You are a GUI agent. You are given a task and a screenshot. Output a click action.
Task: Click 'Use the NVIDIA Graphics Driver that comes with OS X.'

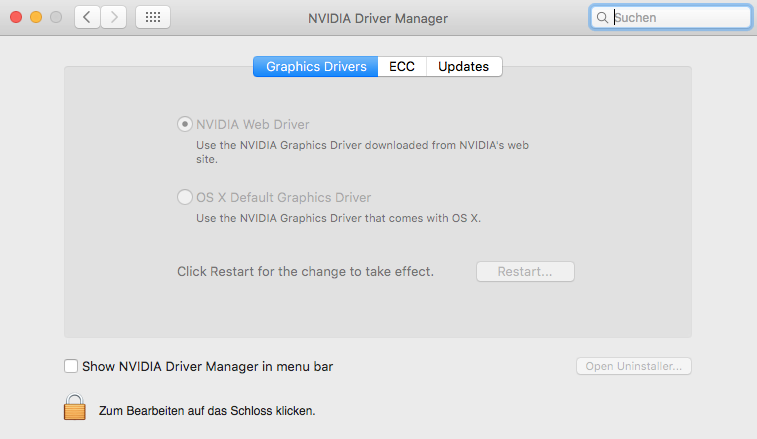click(x=338, y=218)
